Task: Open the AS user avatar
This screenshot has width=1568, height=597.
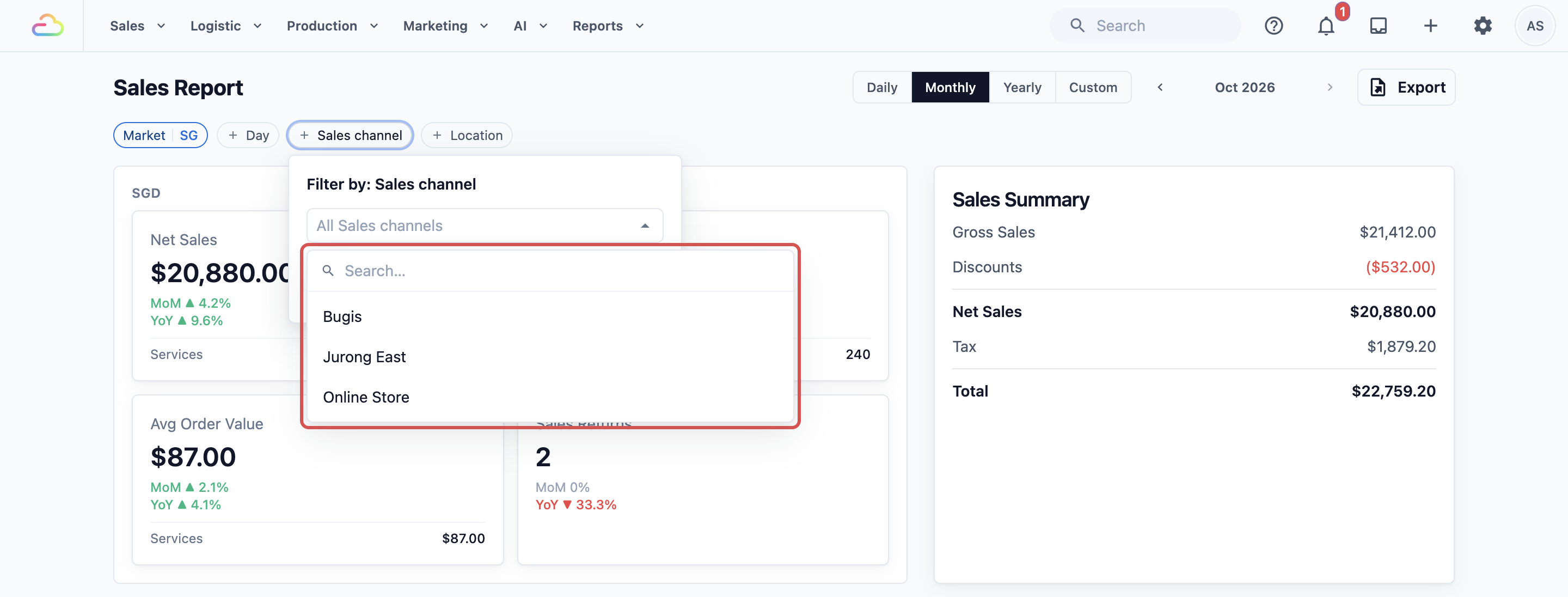Action: [x=1535, y=26]
